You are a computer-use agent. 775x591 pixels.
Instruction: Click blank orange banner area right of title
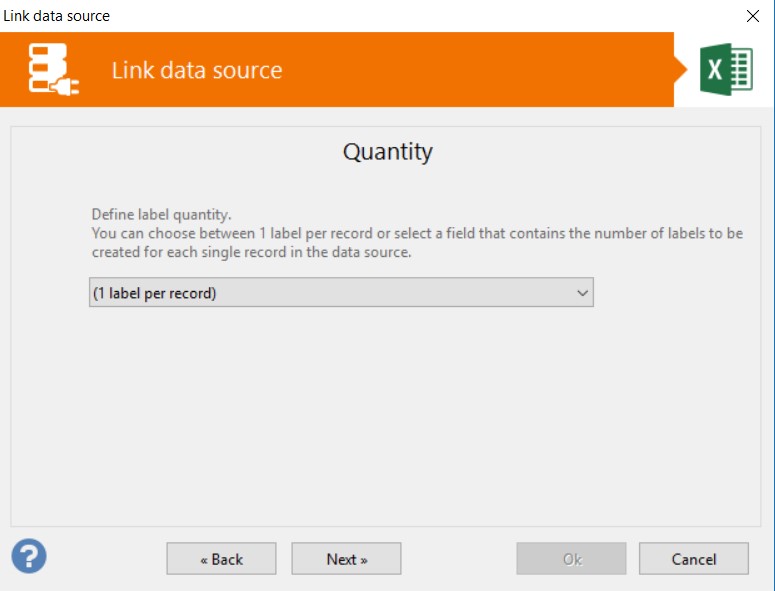[474, 69]
